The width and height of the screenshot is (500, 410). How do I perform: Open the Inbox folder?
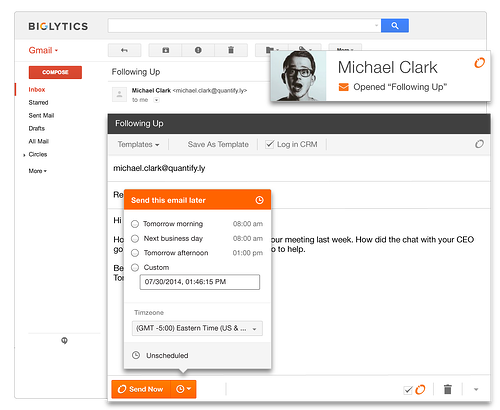(37, 90)
